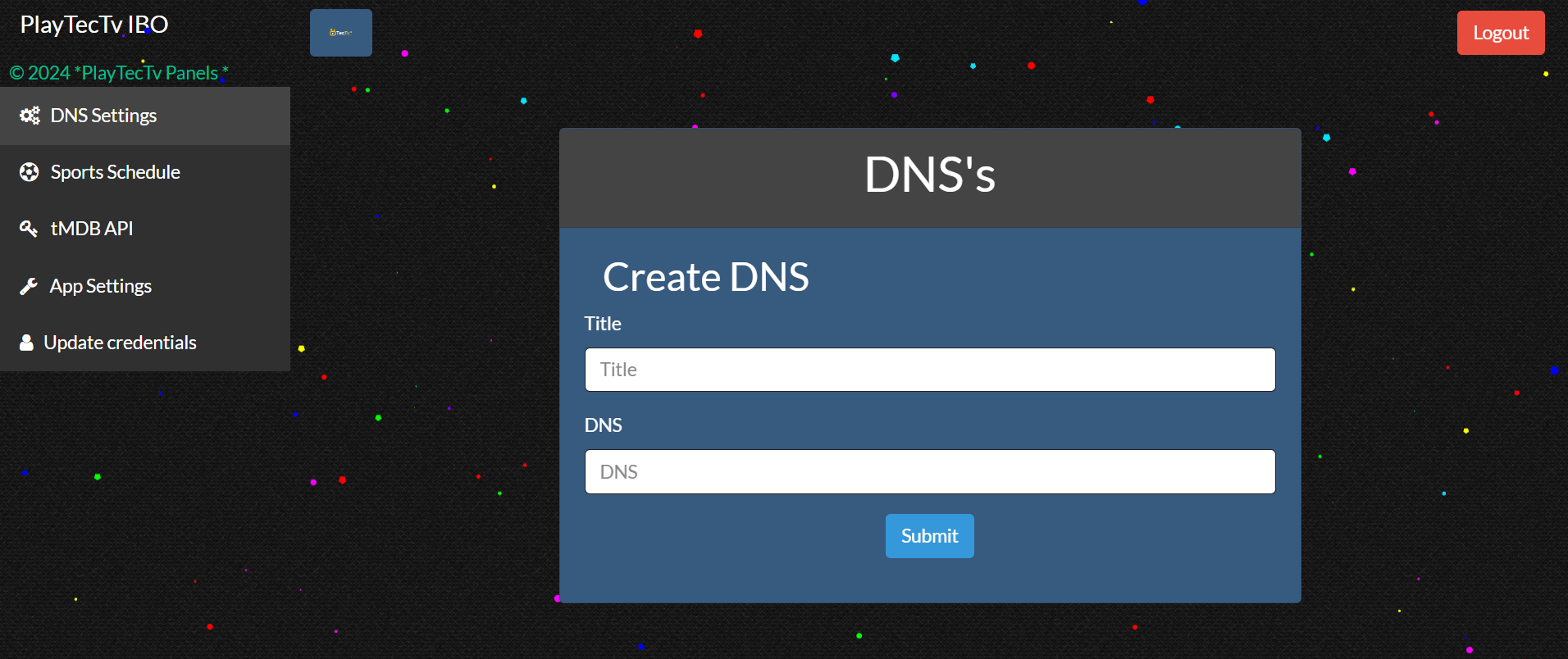1568x659 pixels.
Task: Click the Create DNS heading
Action: tap(705, 277)
